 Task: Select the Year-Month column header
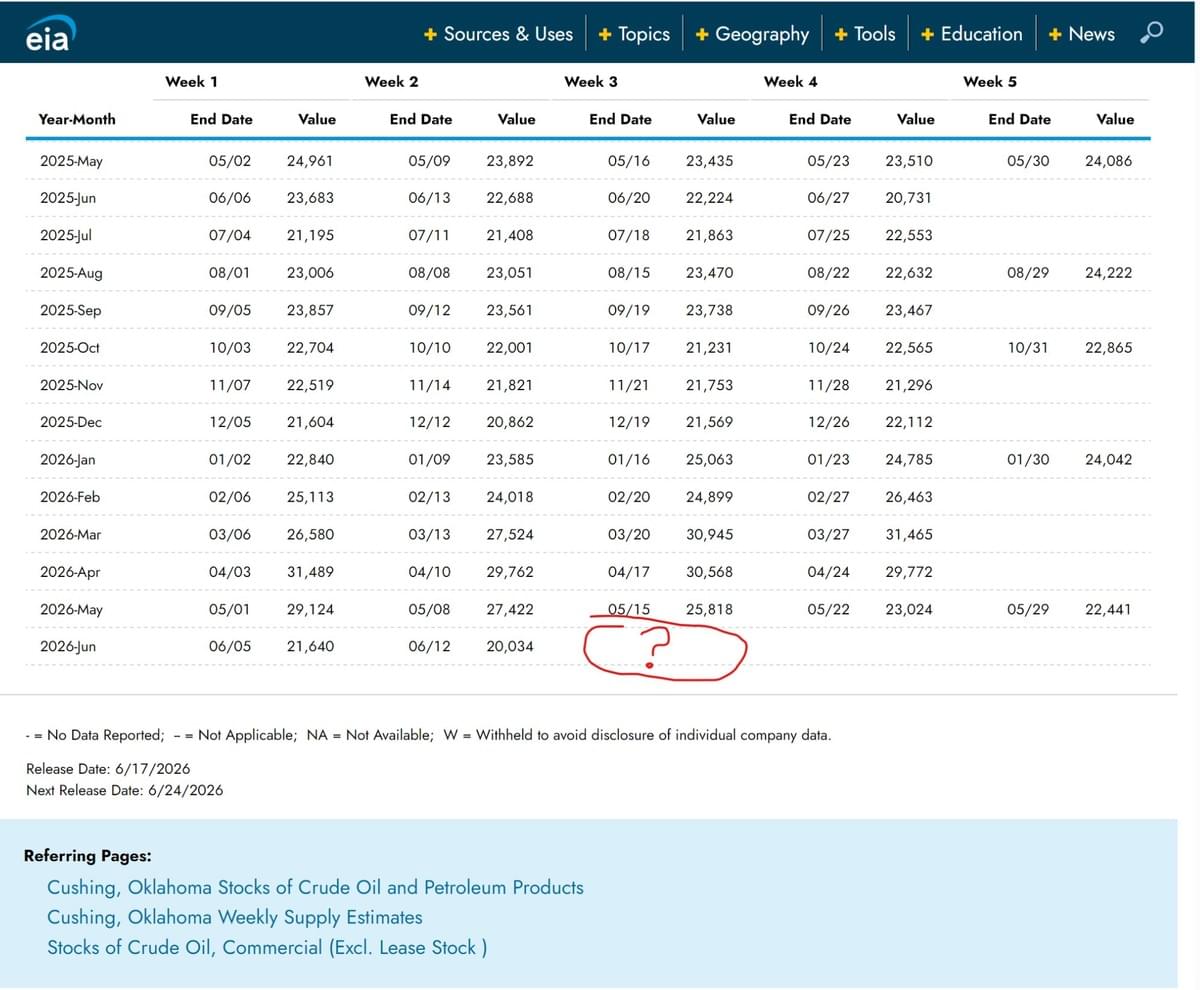(x=77, y=119)
